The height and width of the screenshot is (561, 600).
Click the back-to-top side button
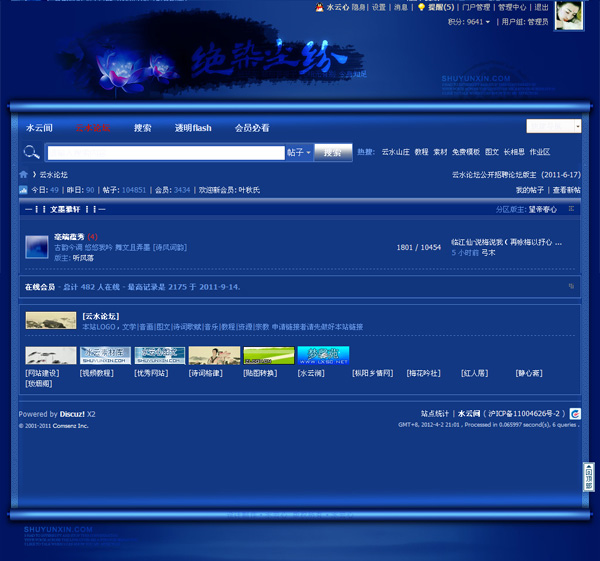(x=589, y=477)
